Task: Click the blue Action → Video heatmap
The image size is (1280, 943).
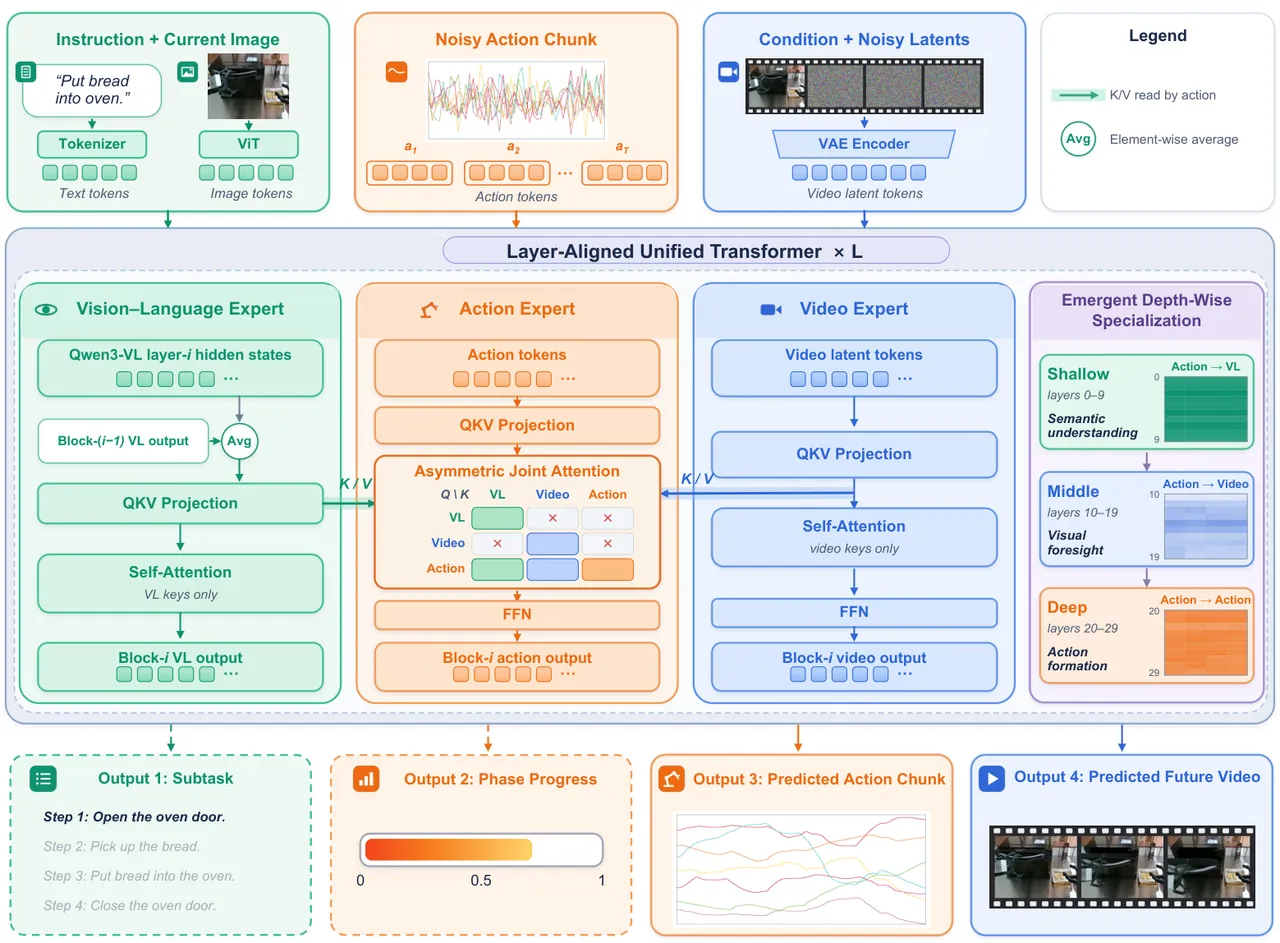Action: (1208, 528)
